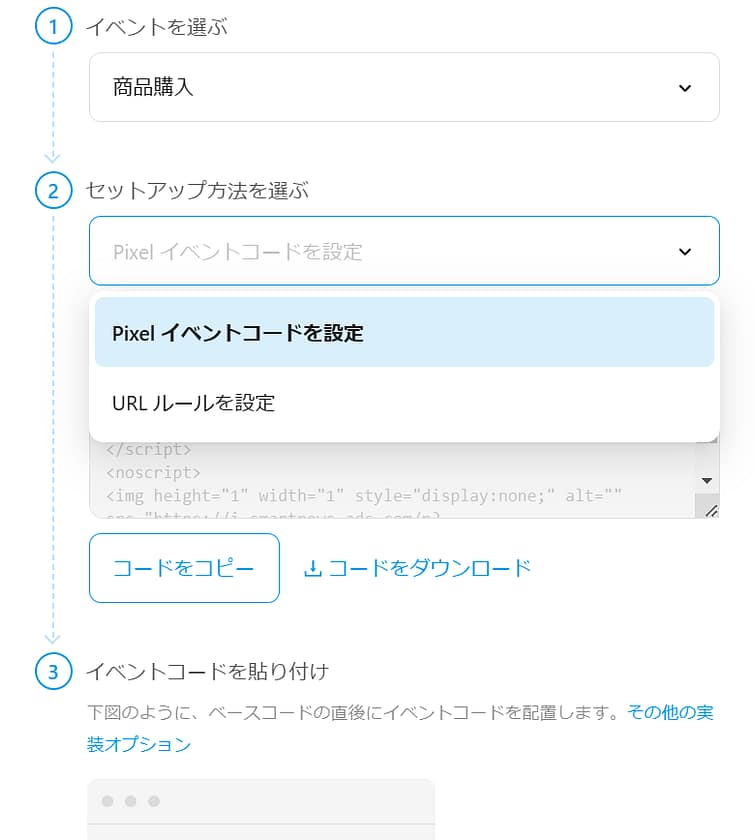Click the browser window illustration below step 3
This screenshot has width=755, height=840.
[261, 808]
